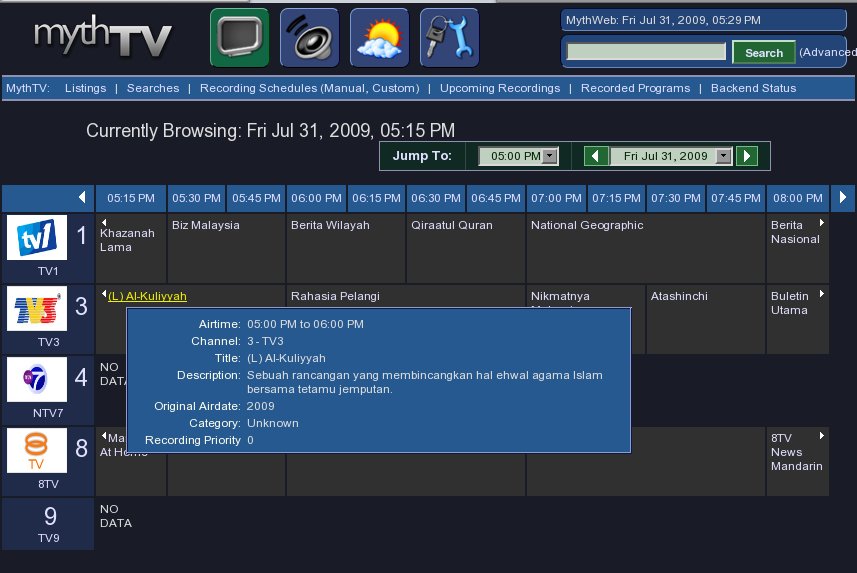Viewport: 857px width, 573px height.
Task: Open the music speaker icon
Action: [309, 37]
